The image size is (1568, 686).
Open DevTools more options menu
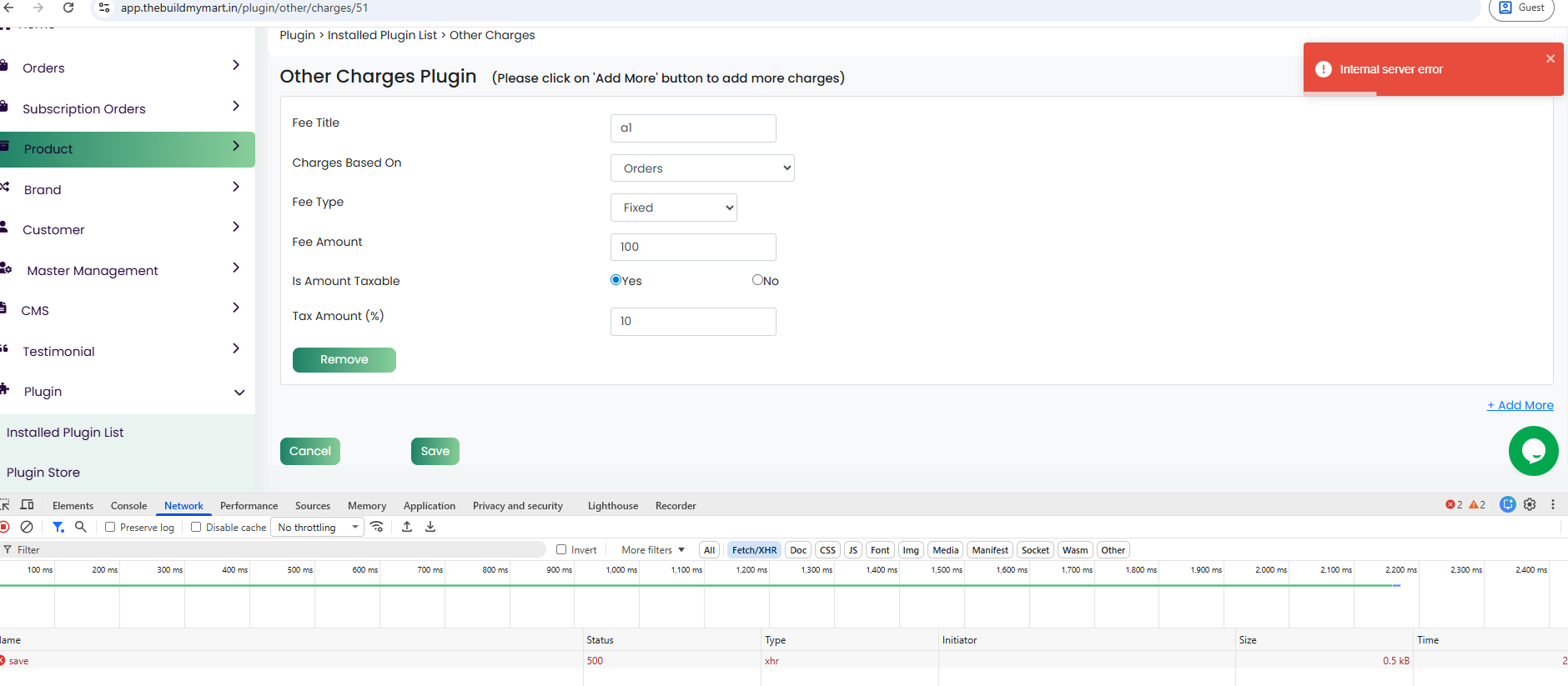1552,504
